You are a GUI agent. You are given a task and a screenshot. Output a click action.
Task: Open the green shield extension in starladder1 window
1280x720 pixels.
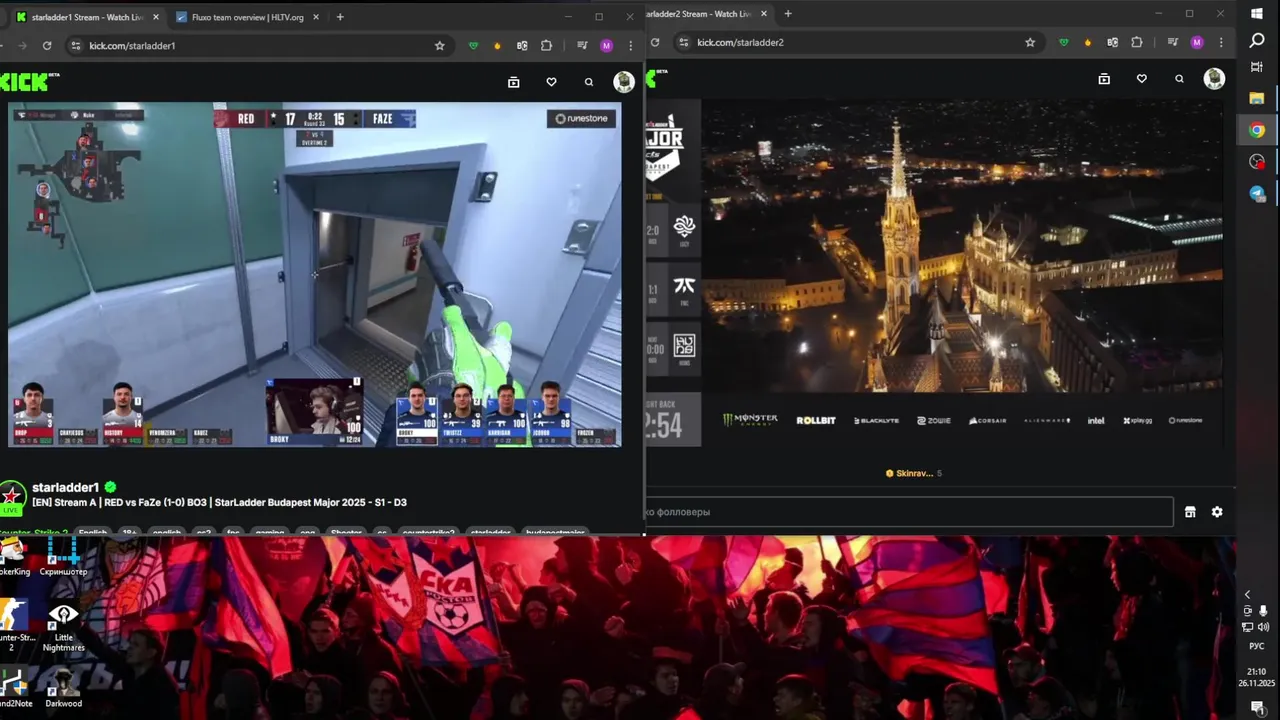(x=473, y=45)
